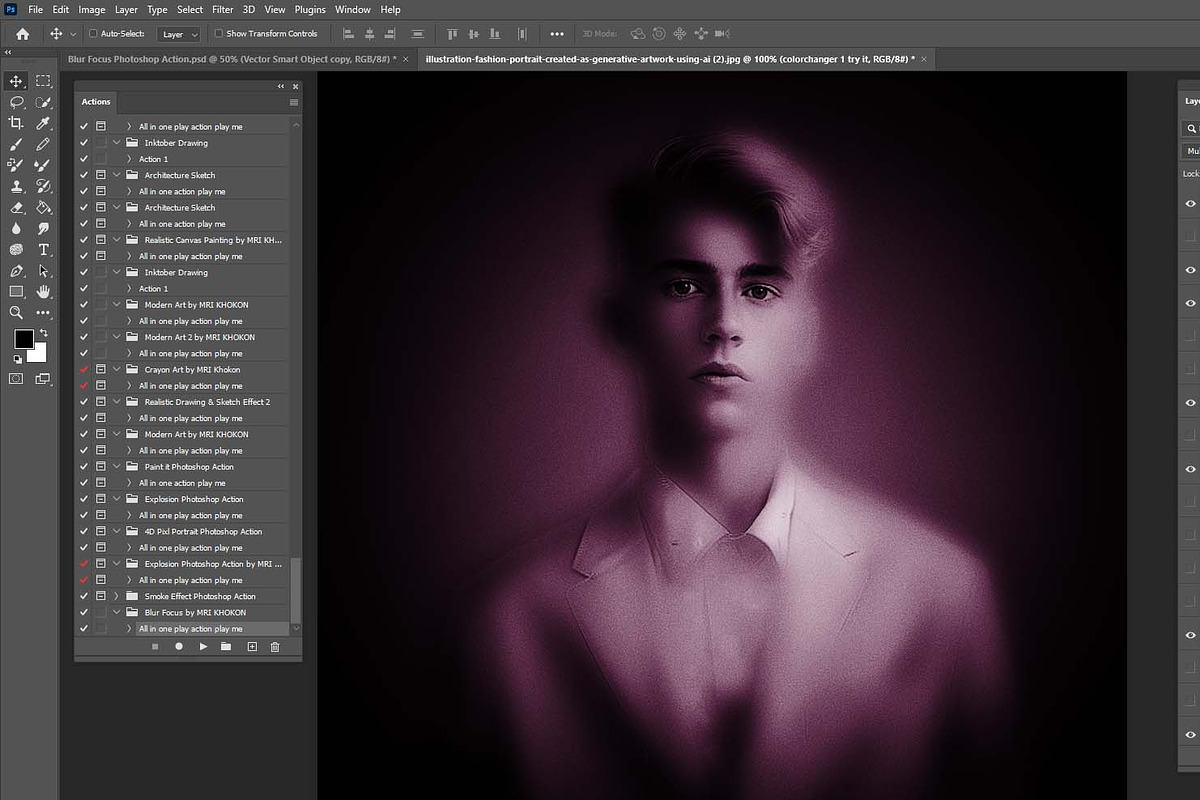
Task: Open the more align options ellipsis
Action: 557,34
